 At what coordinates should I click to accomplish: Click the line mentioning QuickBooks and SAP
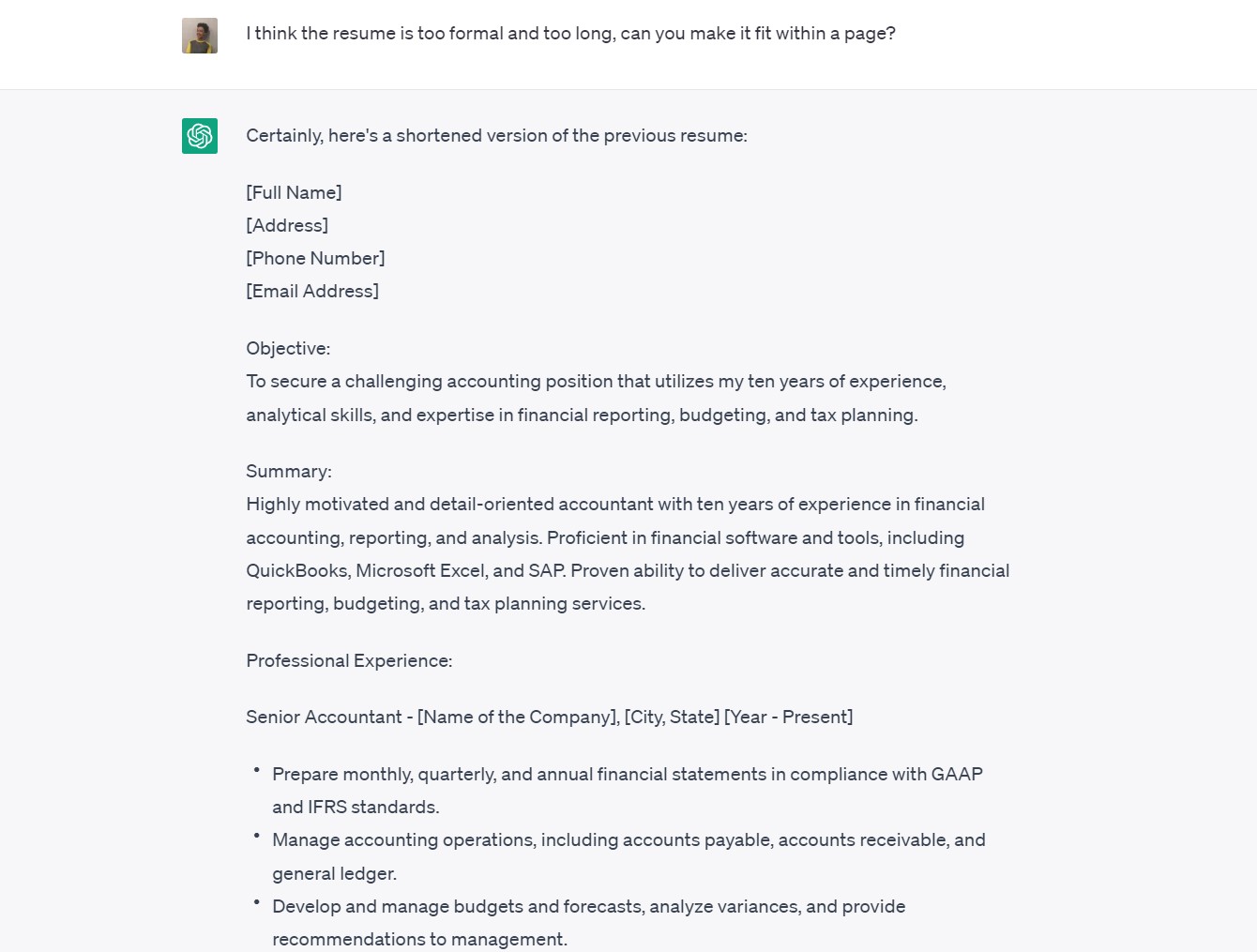coord(628,571)
